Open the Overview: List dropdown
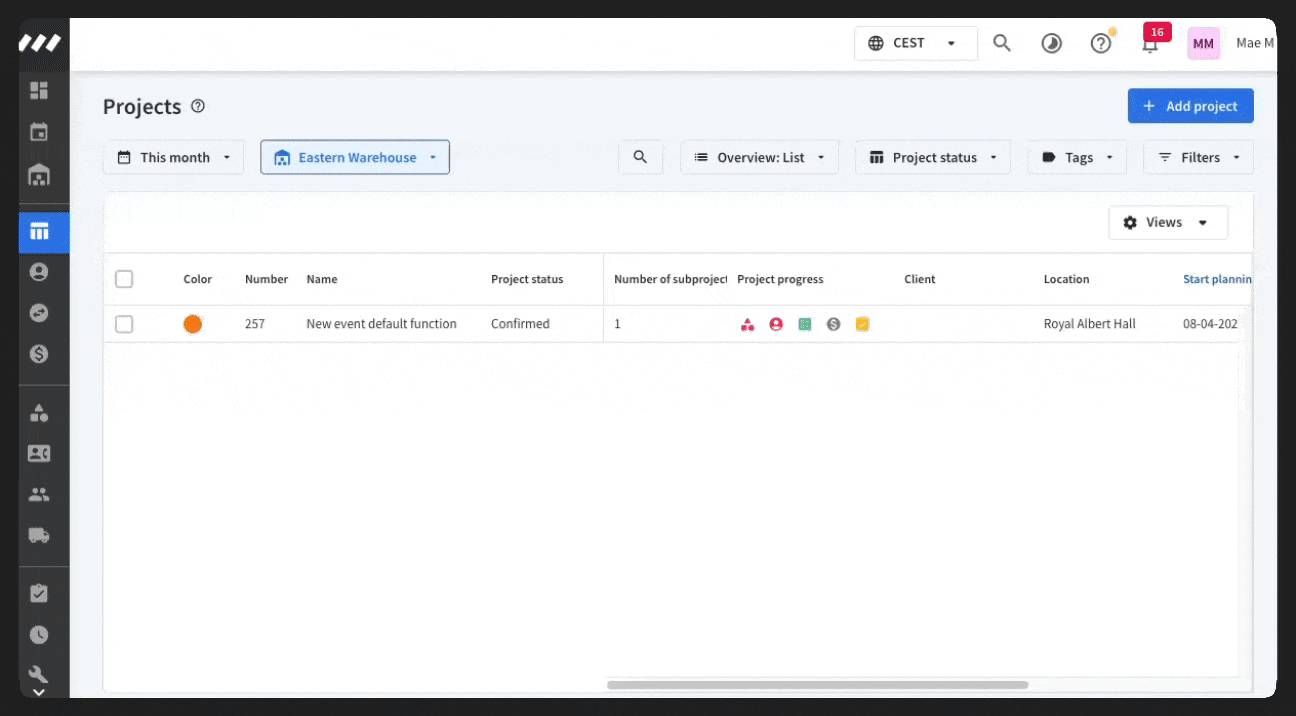 (x=759, y=157)
